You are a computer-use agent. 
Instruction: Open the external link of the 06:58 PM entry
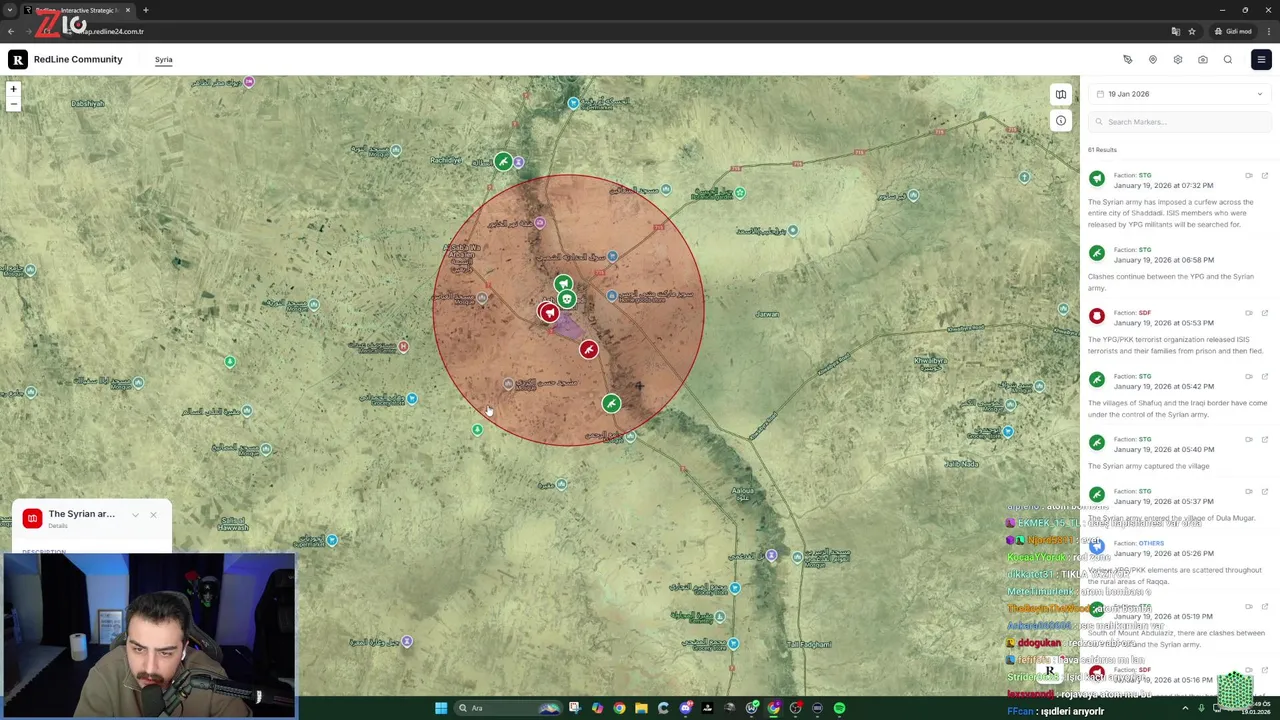coord(1264,250)
